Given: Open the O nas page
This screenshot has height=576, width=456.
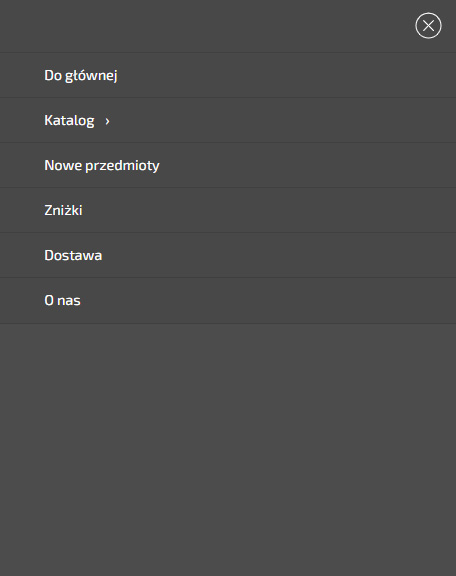Looking at the screenshot, I should (x=62, y=300).
